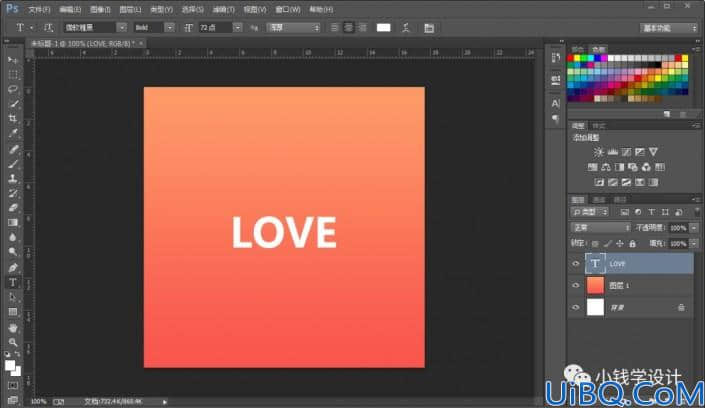Select the Magic Wand tool
This screenshot has width=705, height=408.
point(13,104)
